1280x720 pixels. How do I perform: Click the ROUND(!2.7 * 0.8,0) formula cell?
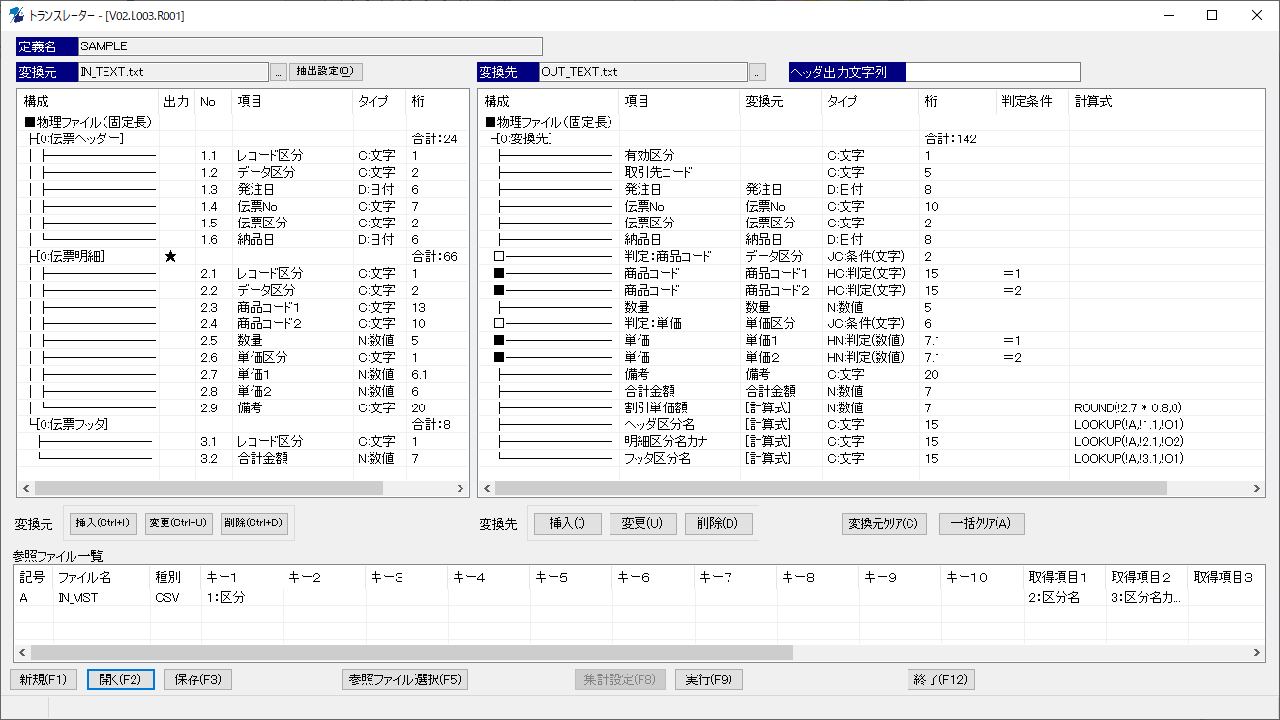point(1128,408)
